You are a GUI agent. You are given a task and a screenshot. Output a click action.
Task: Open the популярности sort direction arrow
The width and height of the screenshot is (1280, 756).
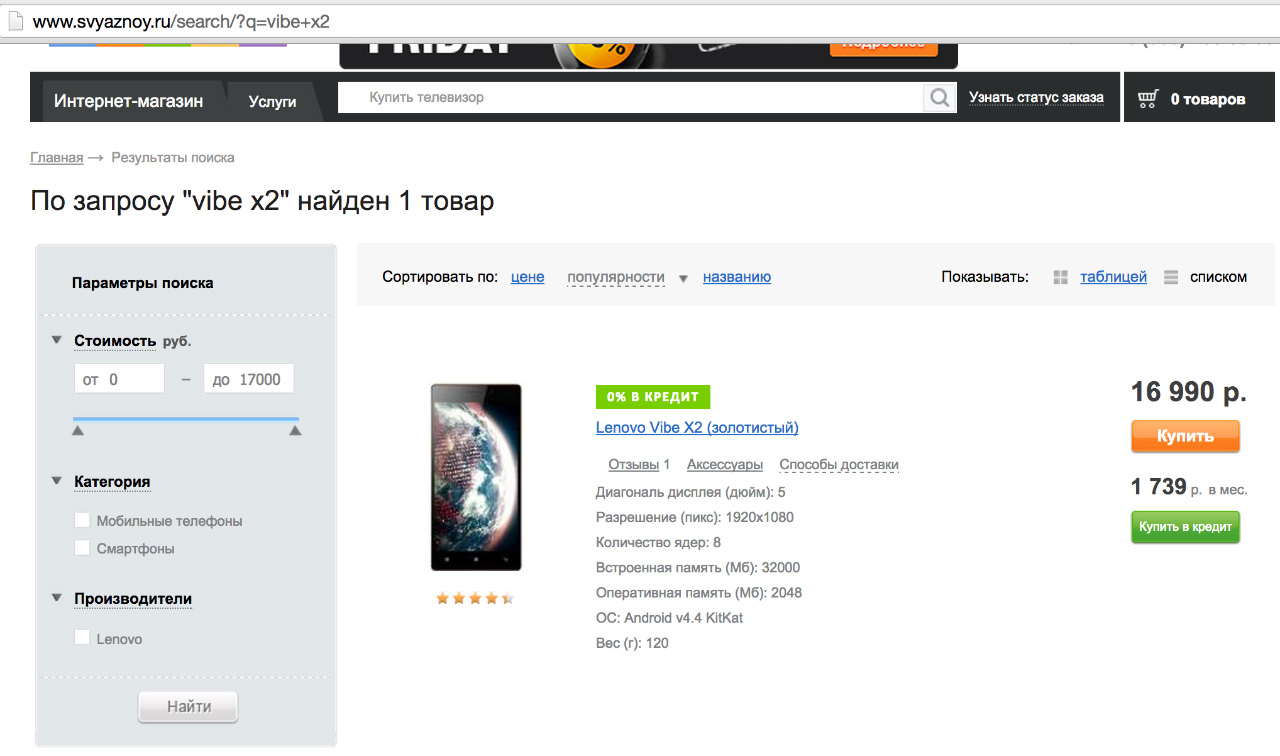coord(683,279)
